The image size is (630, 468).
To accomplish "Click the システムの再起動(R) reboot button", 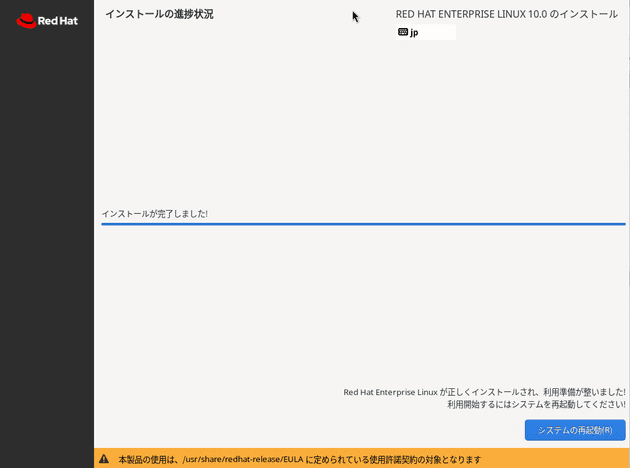I will (575, 430).
